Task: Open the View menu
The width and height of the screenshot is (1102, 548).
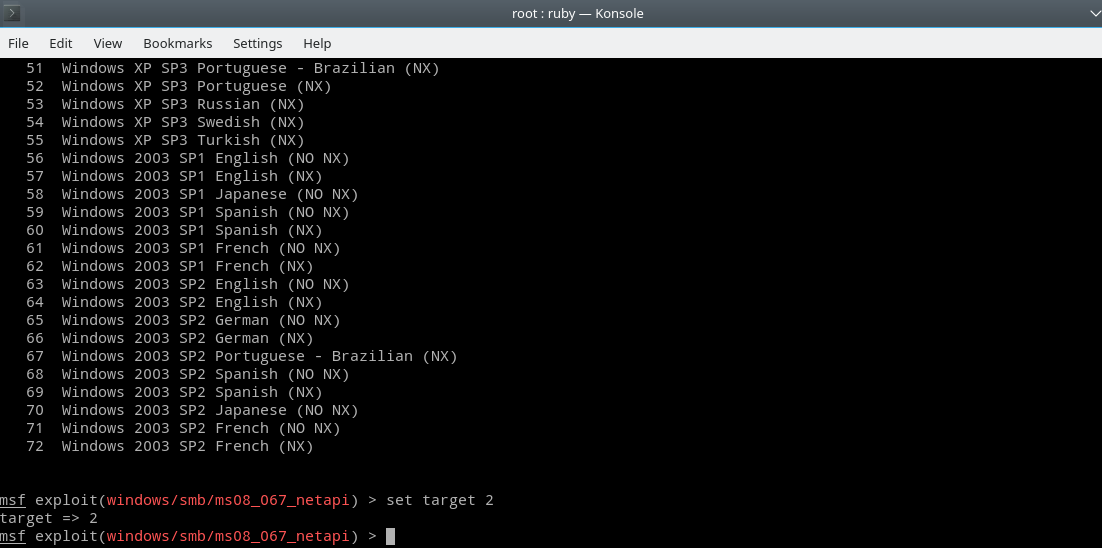Action: click(108, 44)
